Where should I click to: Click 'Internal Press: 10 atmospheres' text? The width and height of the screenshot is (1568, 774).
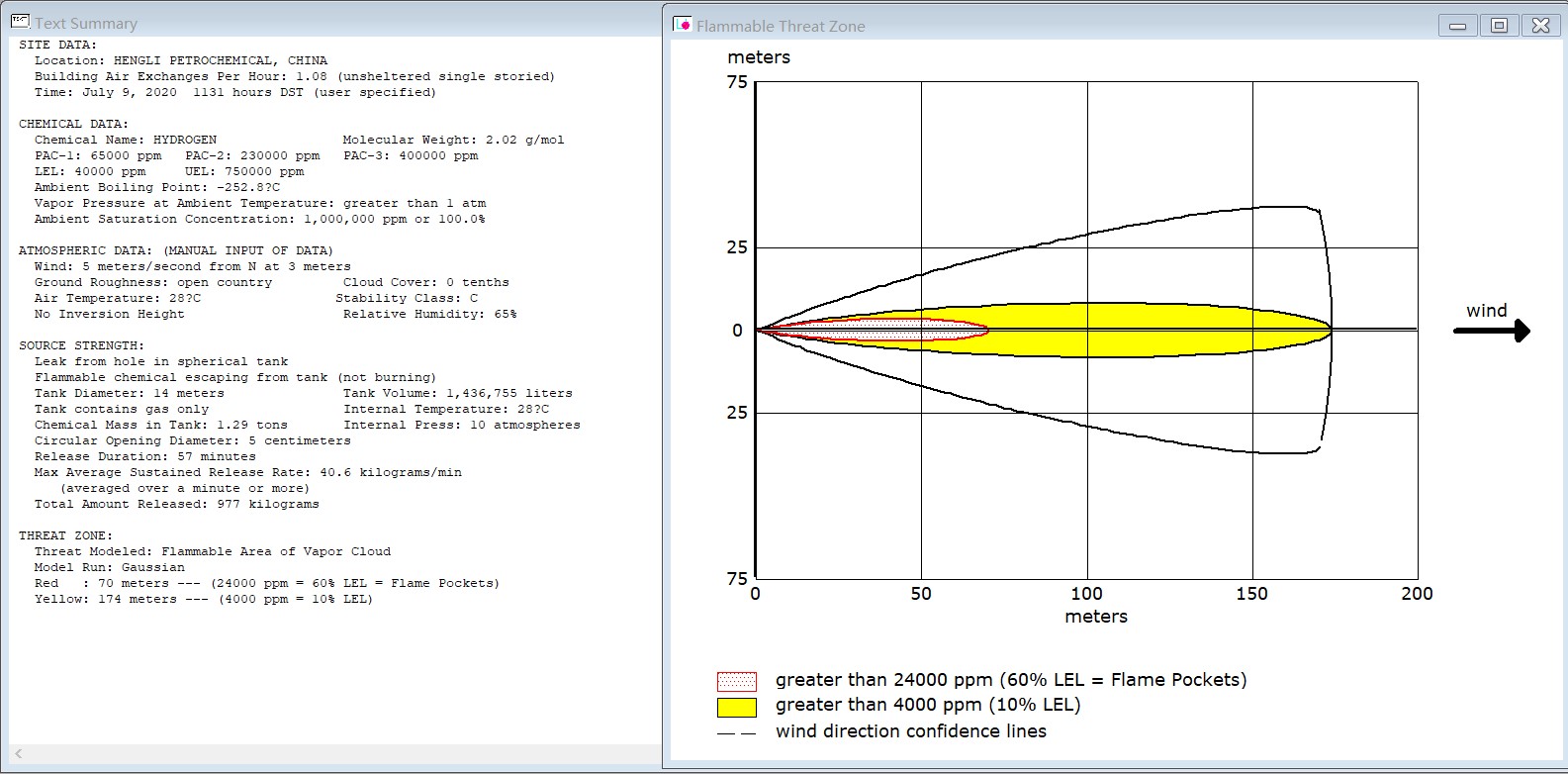(462, 425)
